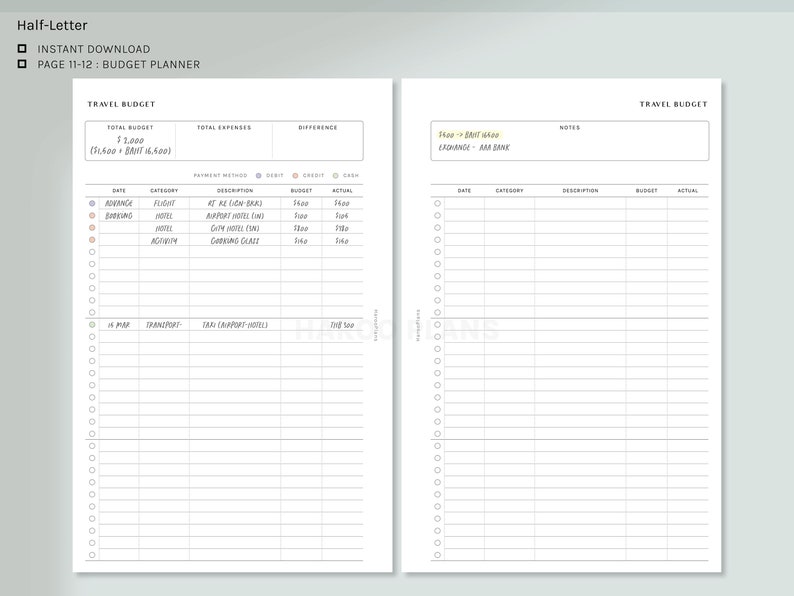This screenshot has width=794, height=596.
Task: Click the DATE column header on the right page
Action: click(464, 191)
